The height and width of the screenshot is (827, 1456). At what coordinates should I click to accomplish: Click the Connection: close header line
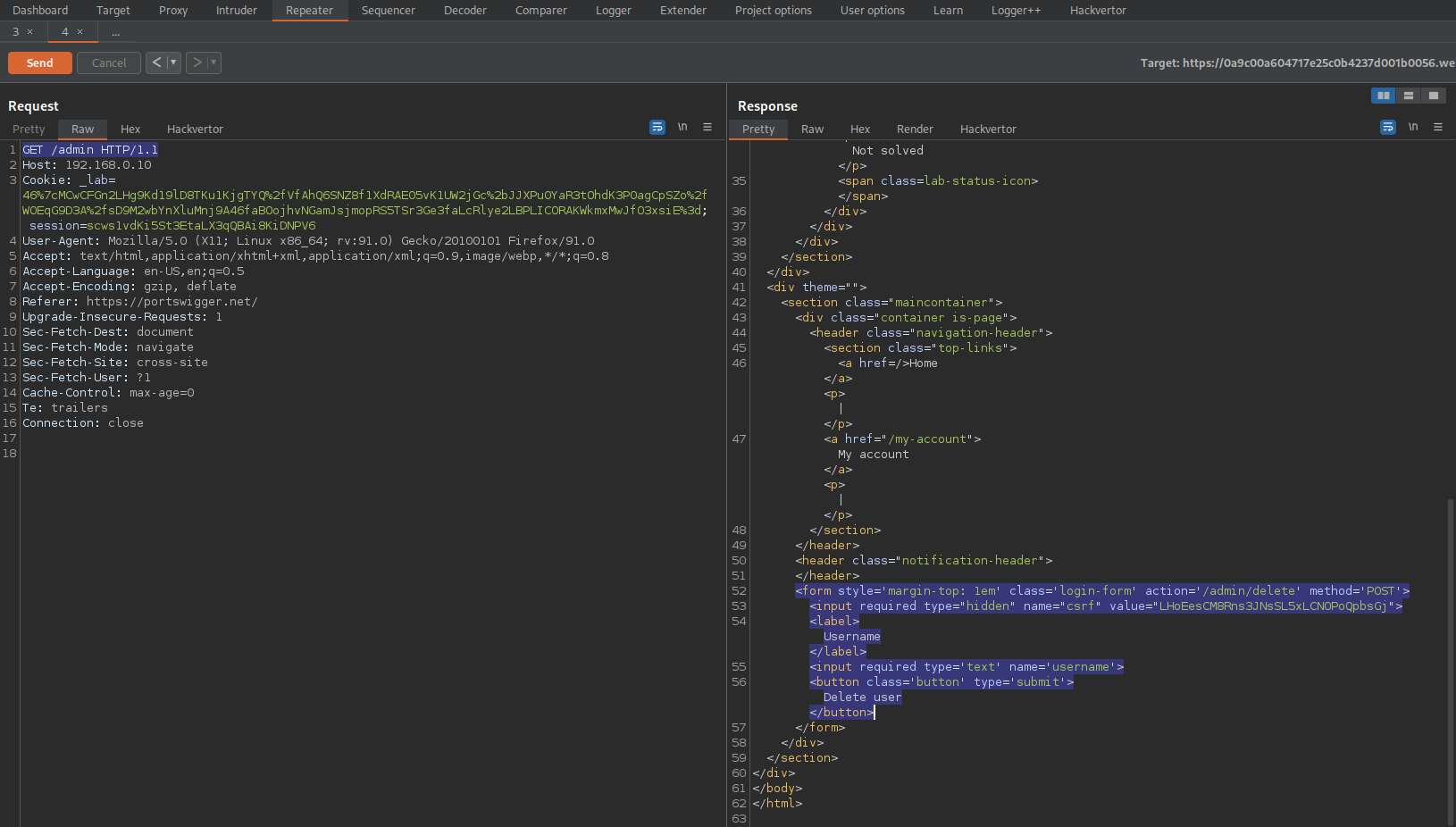pos(83,423)
